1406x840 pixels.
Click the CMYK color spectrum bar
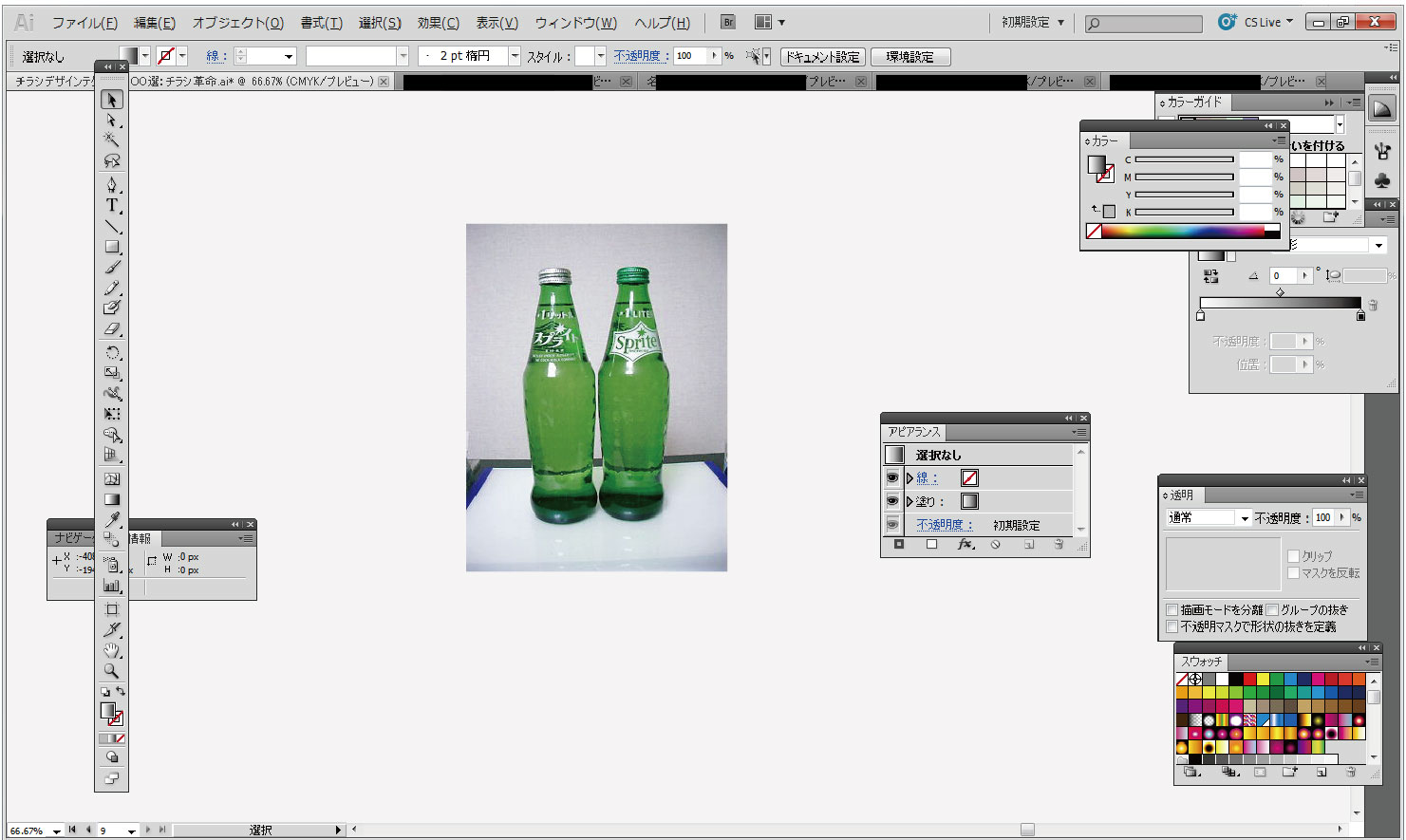click(x=1183, y=231)
